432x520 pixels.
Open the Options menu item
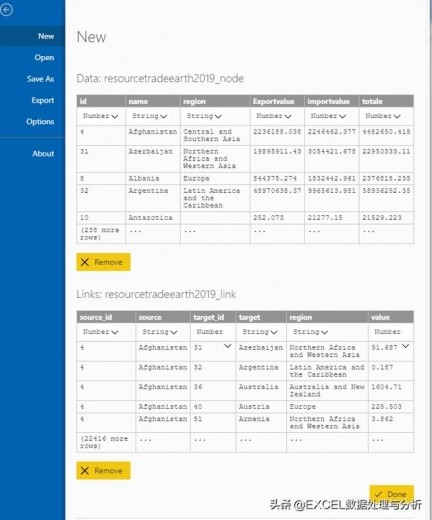point(40,122)
